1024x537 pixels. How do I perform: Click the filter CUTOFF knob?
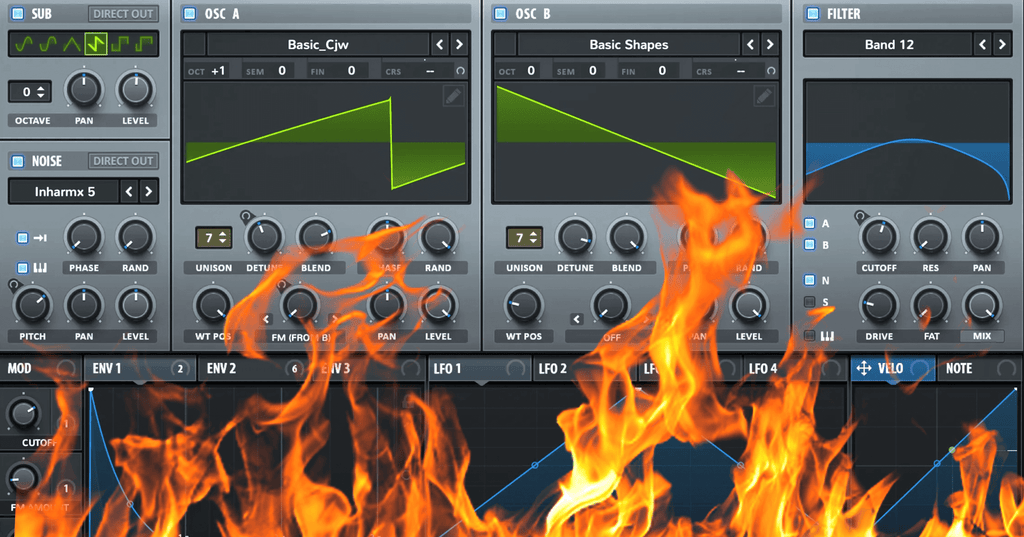point(878,238)
